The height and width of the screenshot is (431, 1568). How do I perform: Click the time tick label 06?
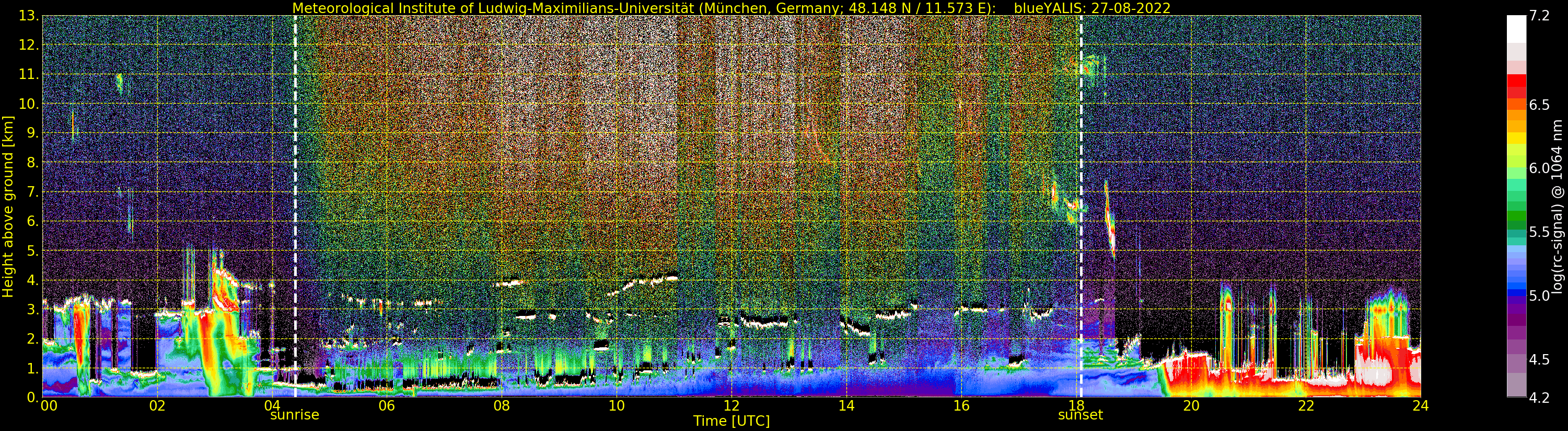tap(387, 405)
